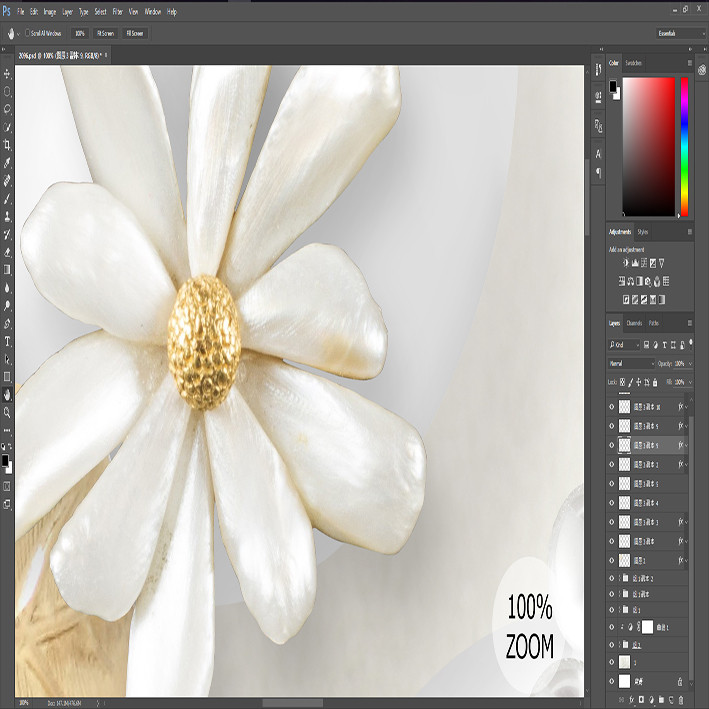Select the Gradient tool
Screen dimensions: 709x709
tap(7, 270)
